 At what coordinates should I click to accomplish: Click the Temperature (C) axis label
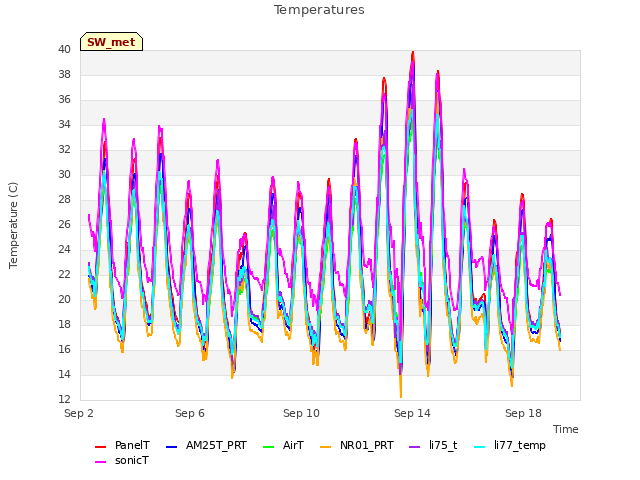pyautogui.click(x=13, y=225)
